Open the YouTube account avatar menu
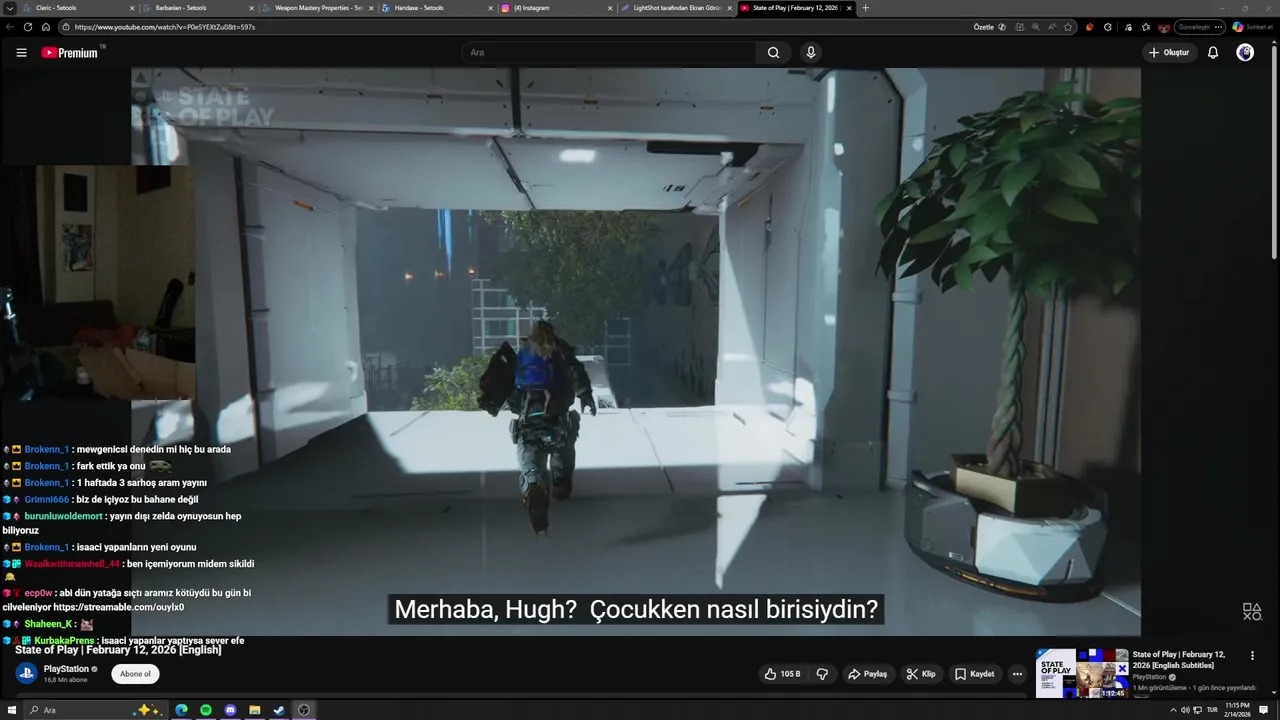Screen dimensions: 1280x720 [1245, 53]
